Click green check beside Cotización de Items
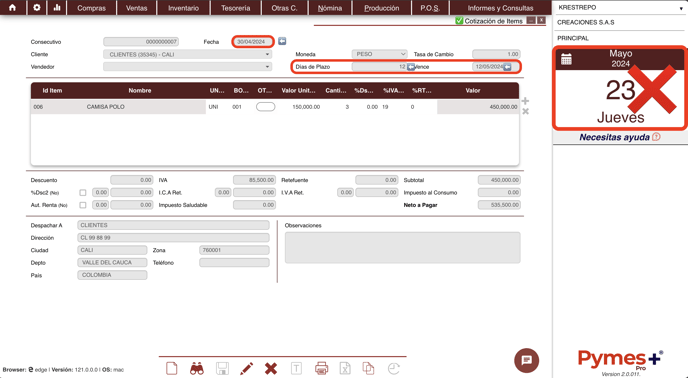This screenshot has height=378, width=688. [x=459, y=21]
